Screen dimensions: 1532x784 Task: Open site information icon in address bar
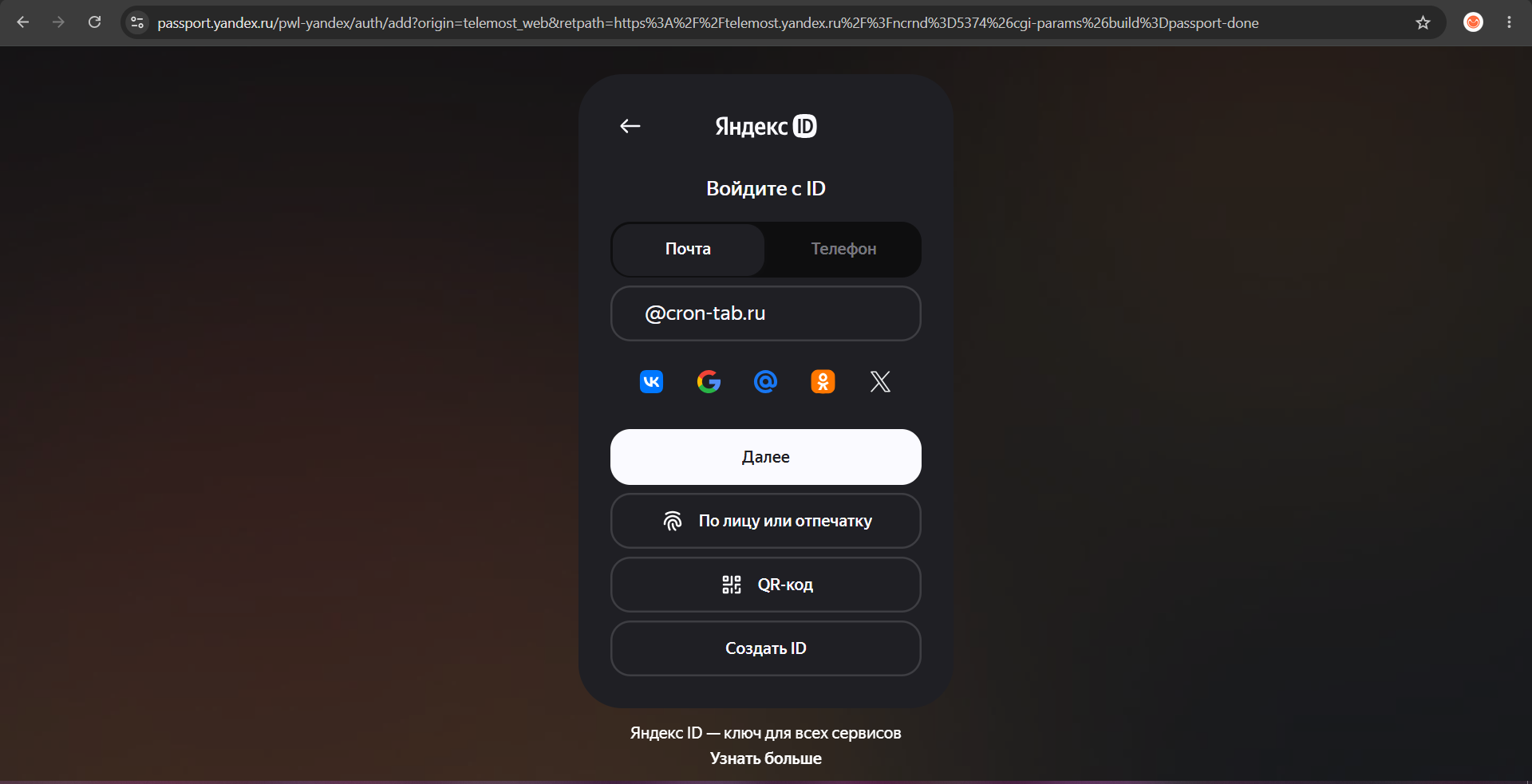(137, 22)
